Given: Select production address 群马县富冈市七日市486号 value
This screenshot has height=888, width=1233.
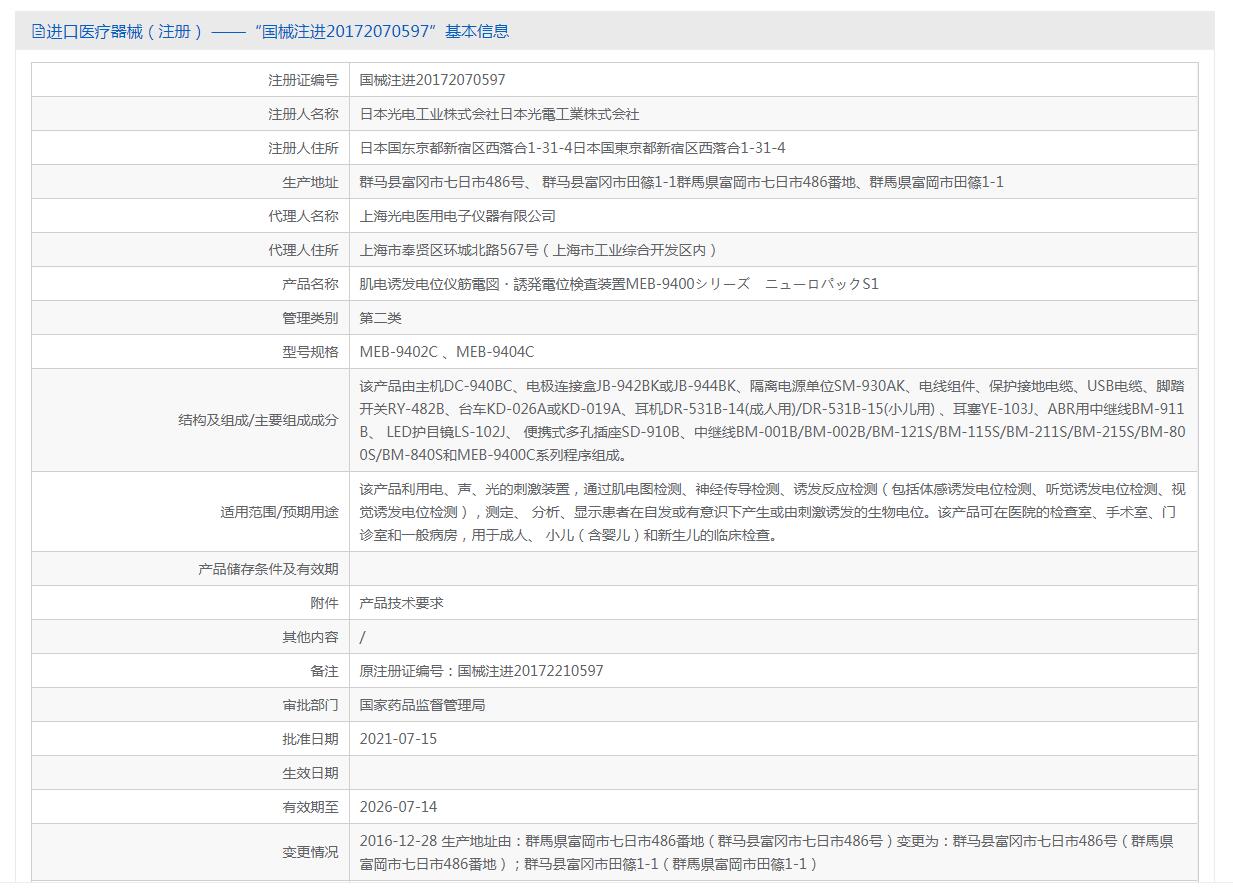Looking at the screenshot, I should [x=681, y=182].
